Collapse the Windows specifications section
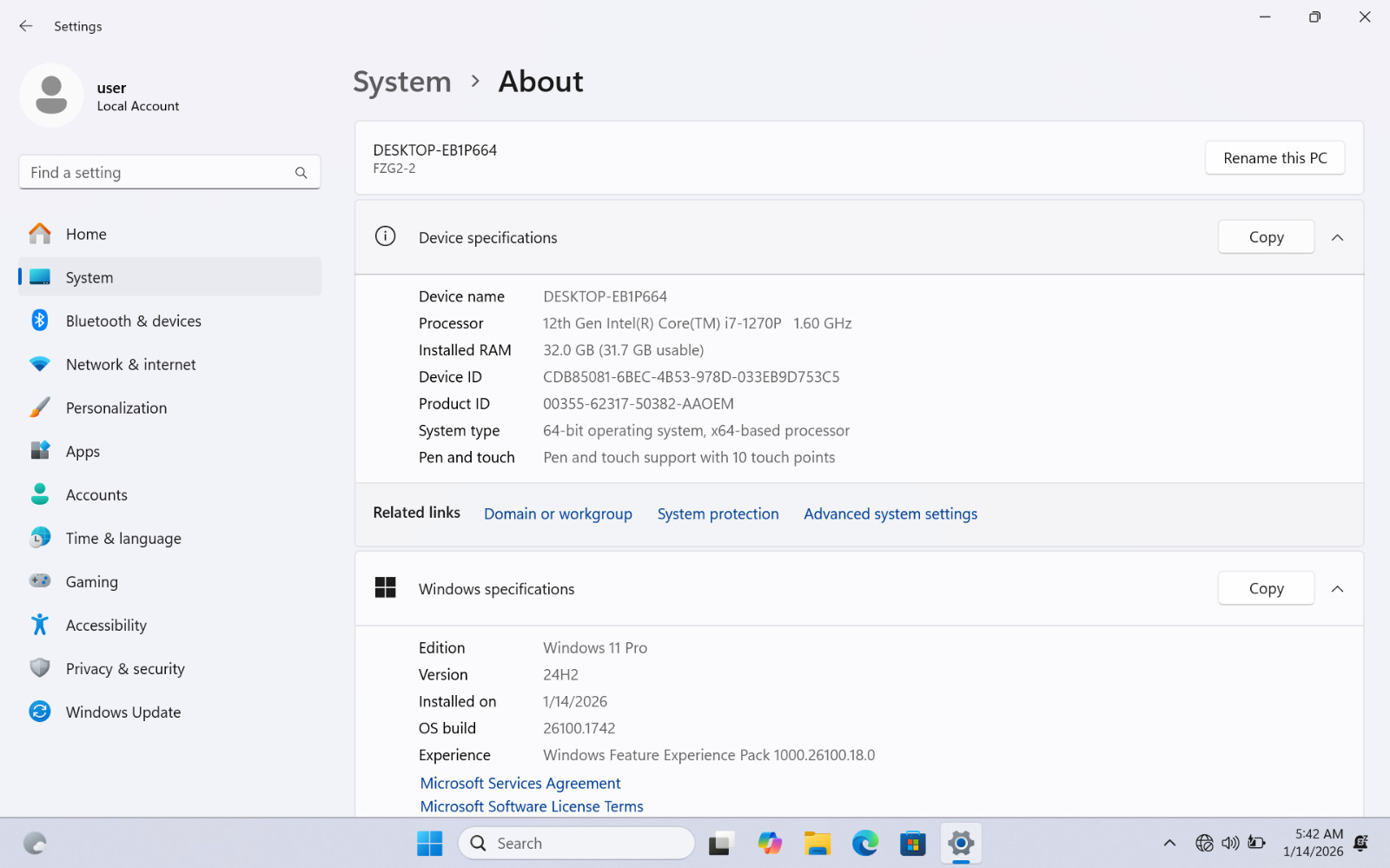This screenshot has width=1390, height=868. 1337,589
